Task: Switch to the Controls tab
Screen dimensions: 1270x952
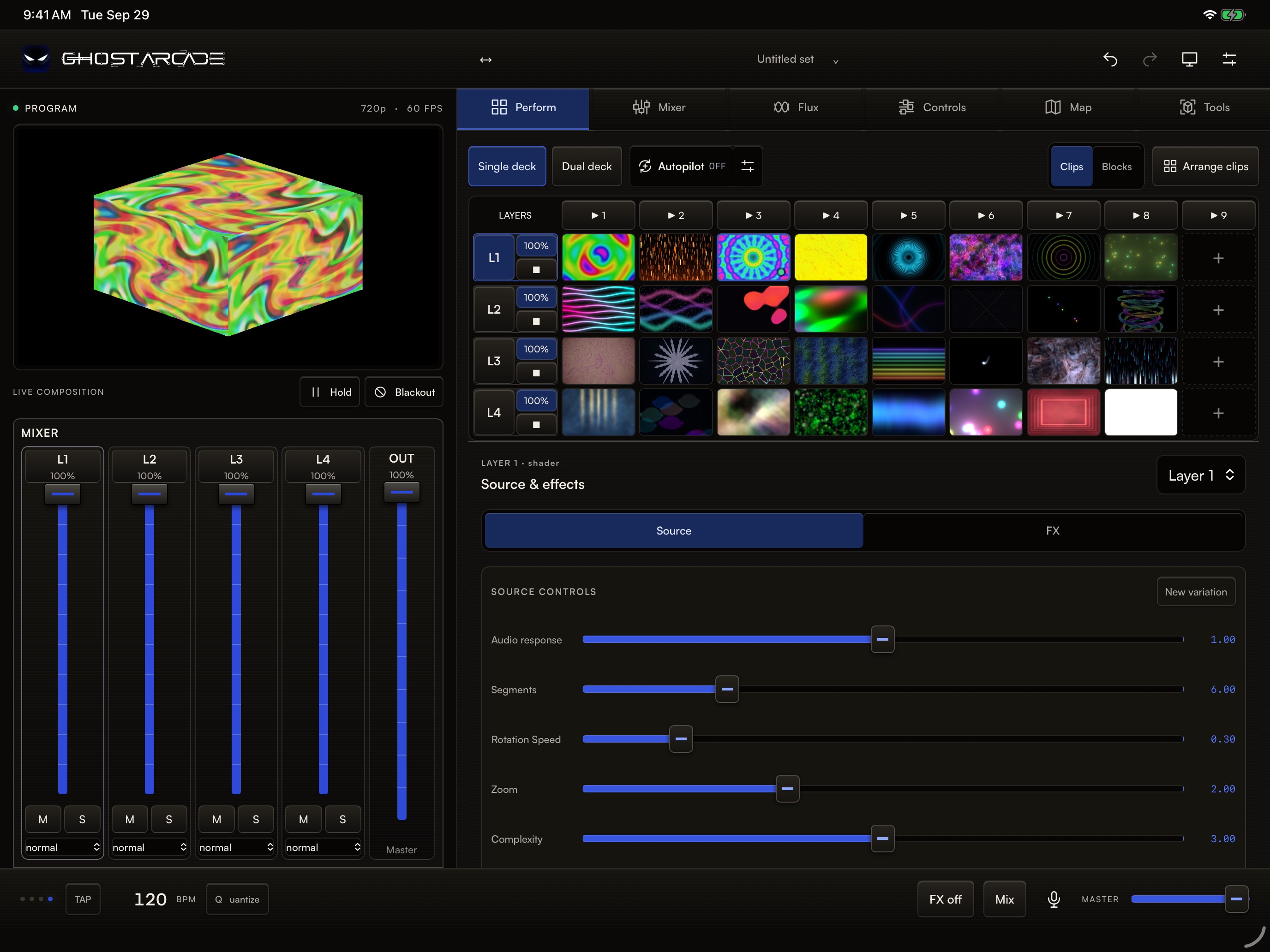Action: click(932, 107)
